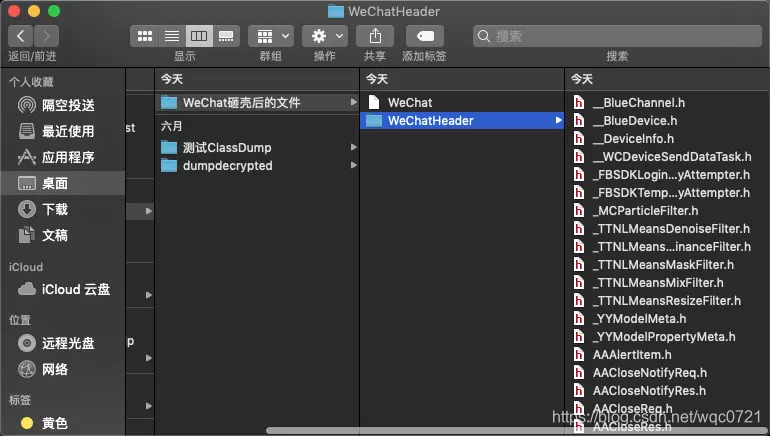Click WeChatHeader title bar folder icon
The width and height of the screenshot is (770, 436).
click(335, 11)
